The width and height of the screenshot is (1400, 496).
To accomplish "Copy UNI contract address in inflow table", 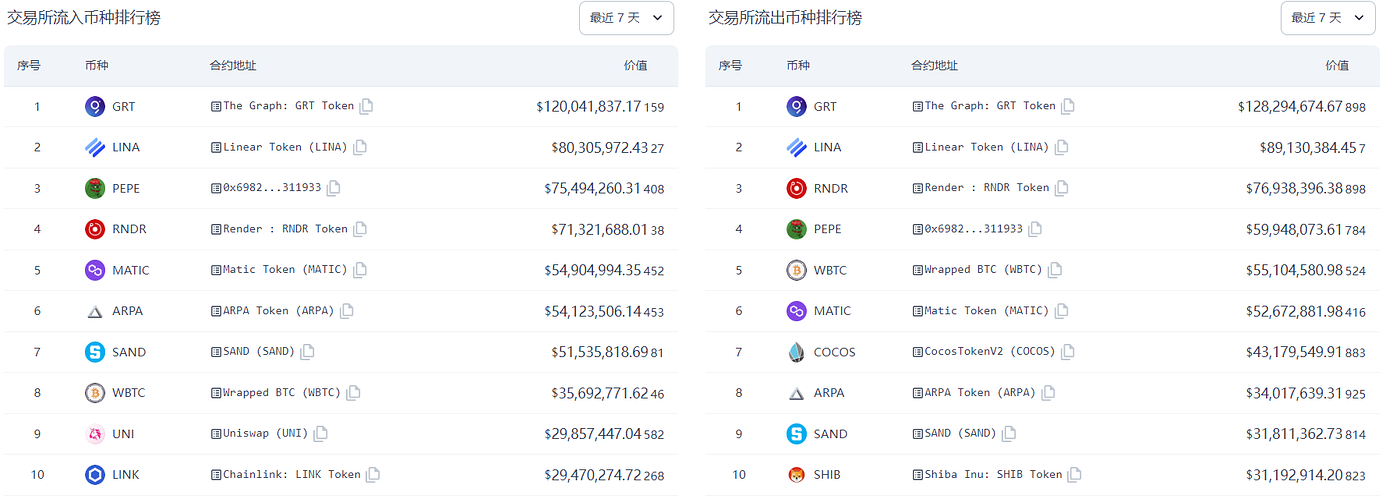I will [x=320, y=434].
